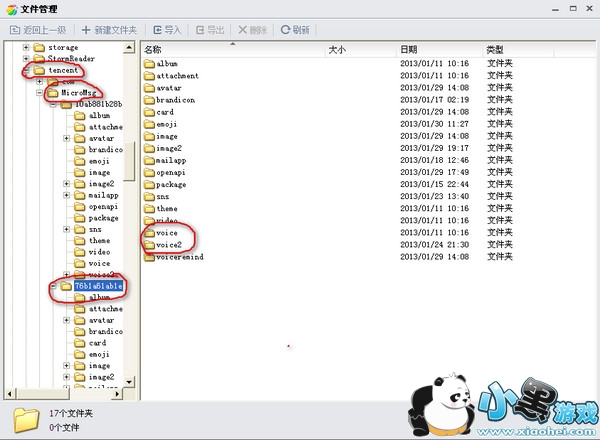Expand the sns node in the tree
This screenshot has width=600, height=440.
click(67, 229)
